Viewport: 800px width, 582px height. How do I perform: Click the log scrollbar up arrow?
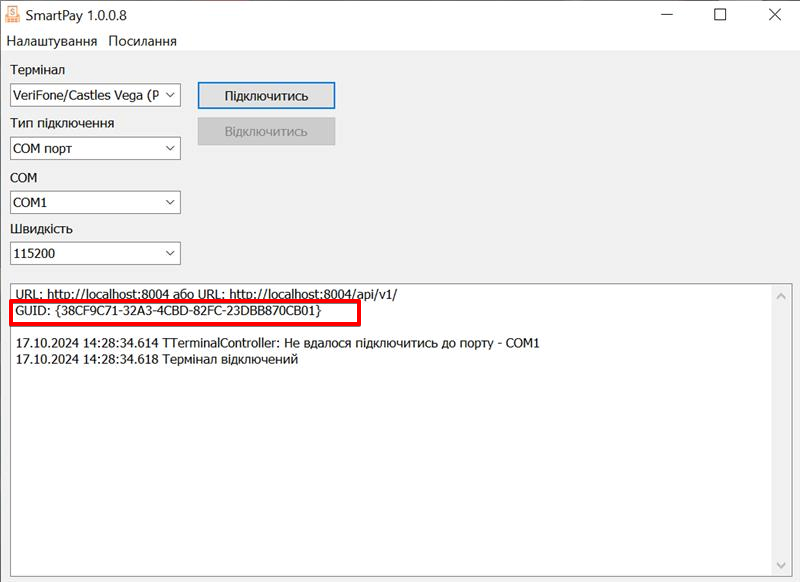pyautogui.click(x=783, y=294)
